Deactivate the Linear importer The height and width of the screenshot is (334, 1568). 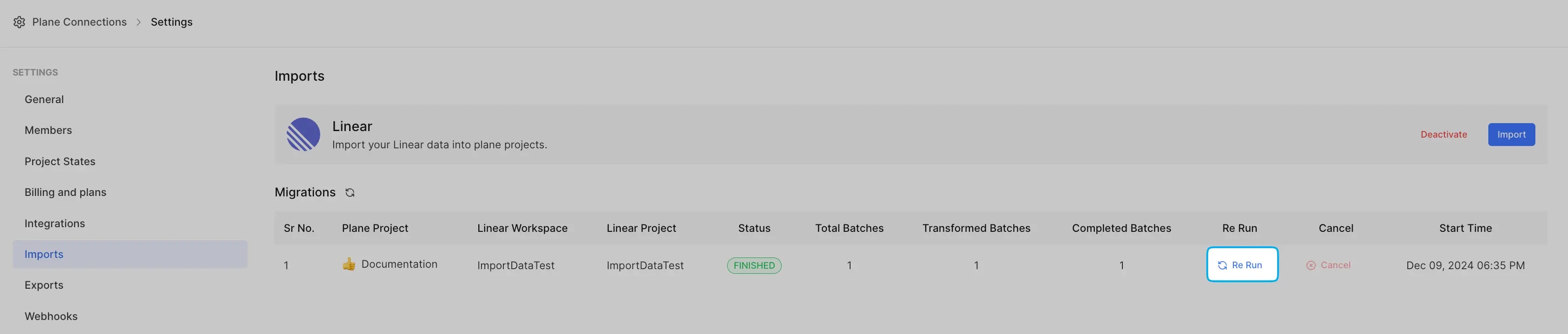click(x=1443, y=135)
